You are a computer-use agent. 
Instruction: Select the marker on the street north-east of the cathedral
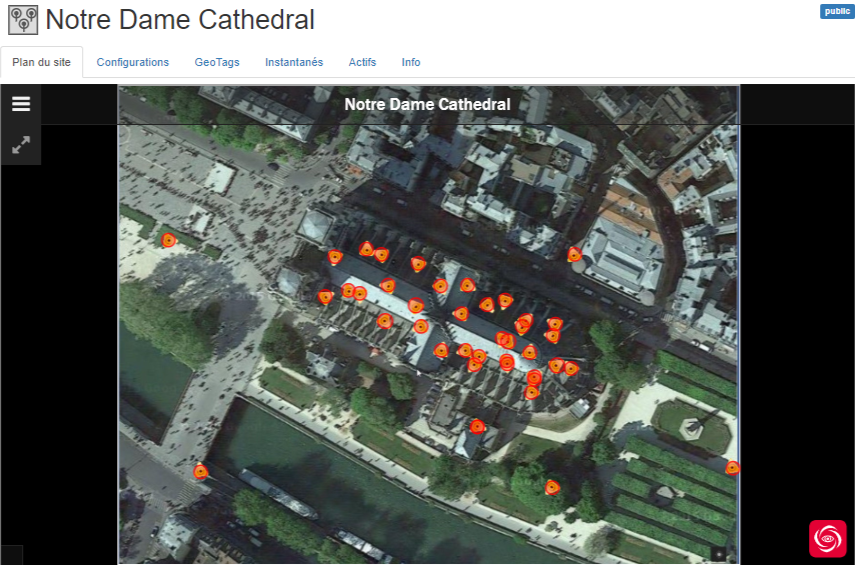574,254
